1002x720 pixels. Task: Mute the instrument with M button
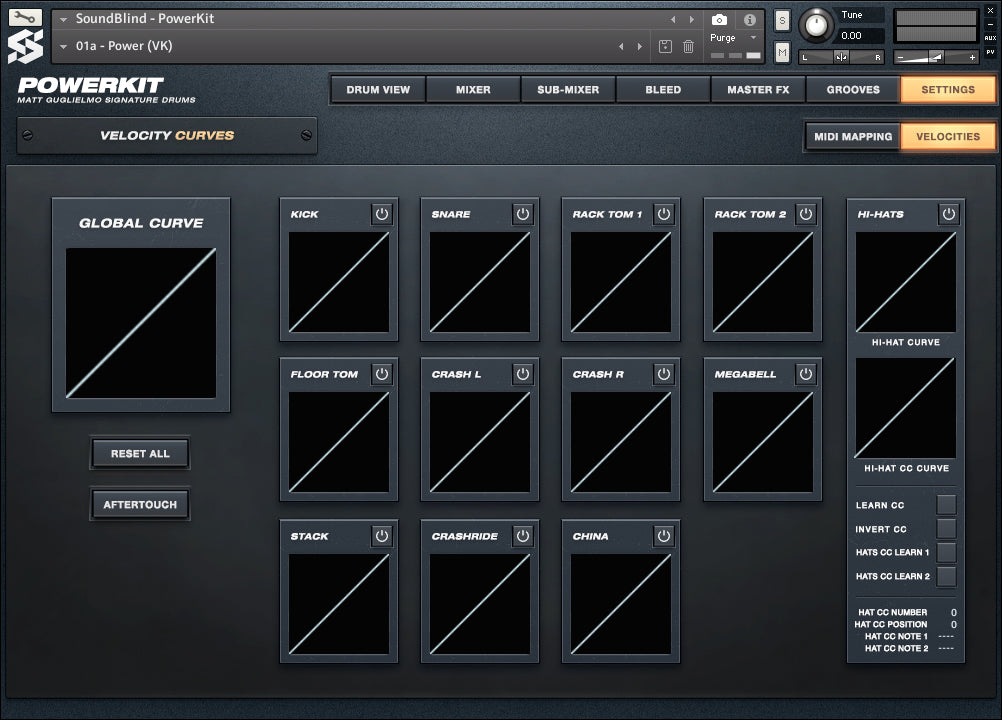coord(782,52)
